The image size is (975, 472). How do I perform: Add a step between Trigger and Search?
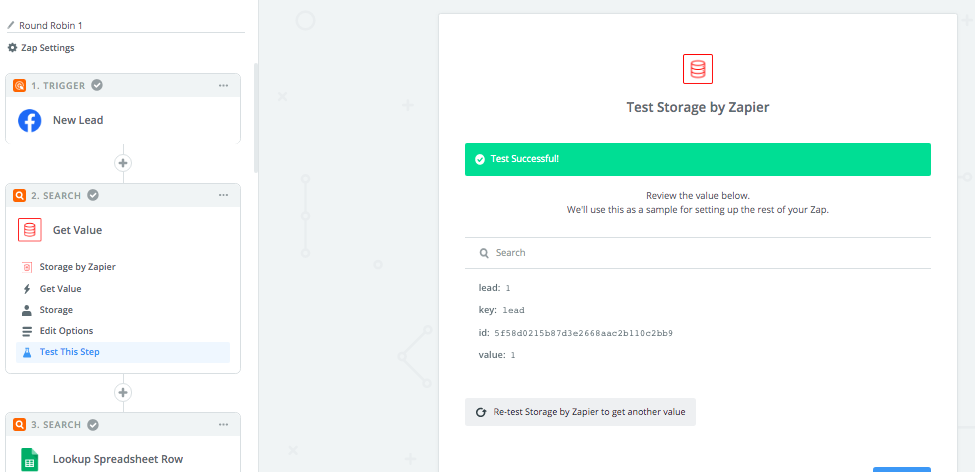click(x=123, y=163)
